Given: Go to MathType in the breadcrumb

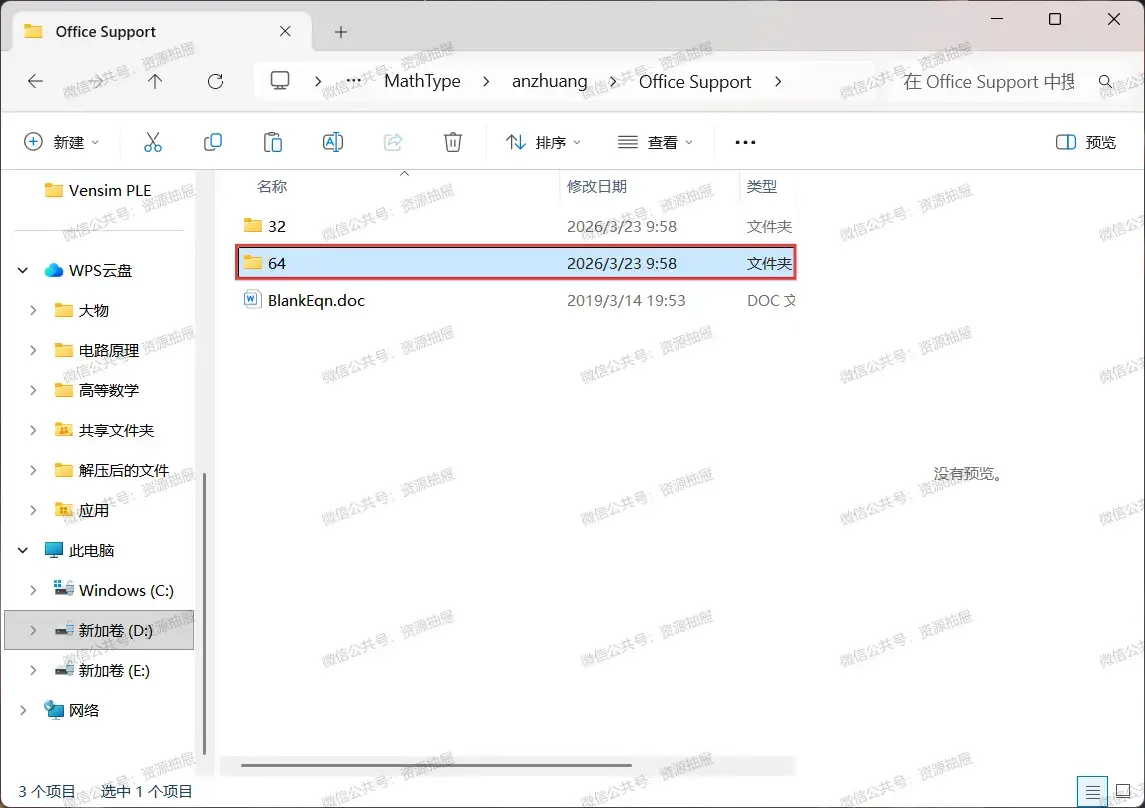Looking at the screenshot, I should [422, 81].
